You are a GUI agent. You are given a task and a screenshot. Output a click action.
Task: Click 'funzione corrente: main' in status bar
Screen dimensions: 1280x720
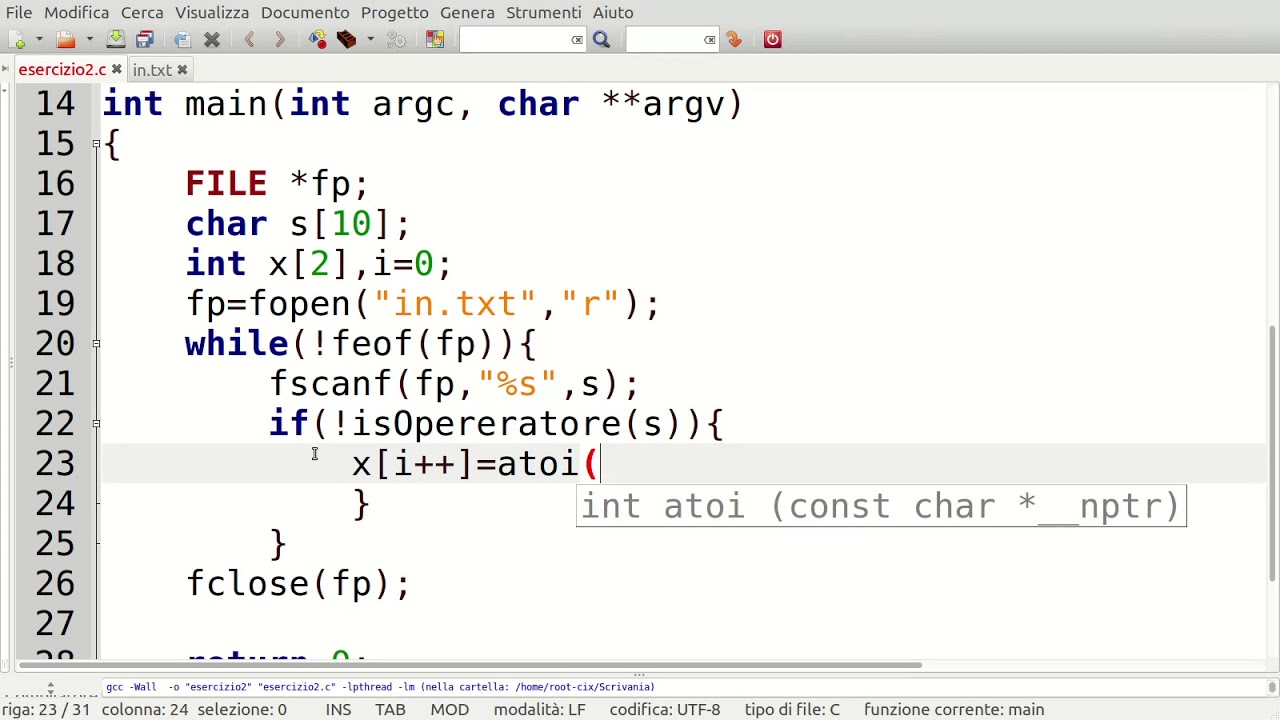[x=954, y=710]
